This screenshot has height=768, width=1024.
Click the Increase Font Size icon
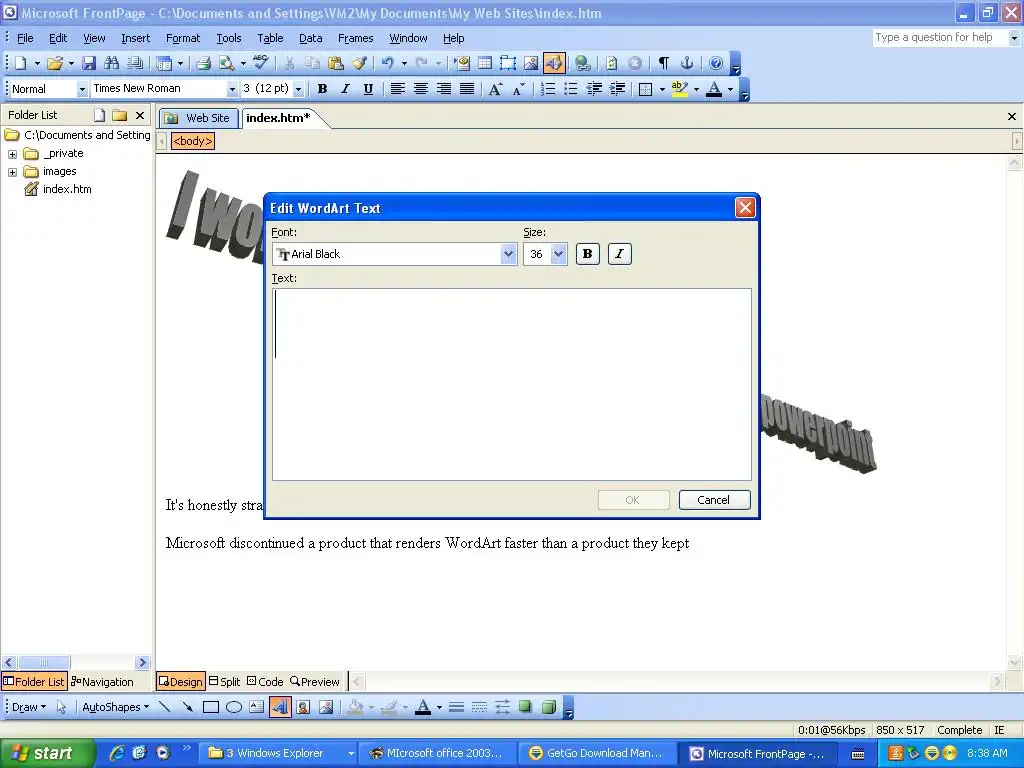tap(496, 89)
